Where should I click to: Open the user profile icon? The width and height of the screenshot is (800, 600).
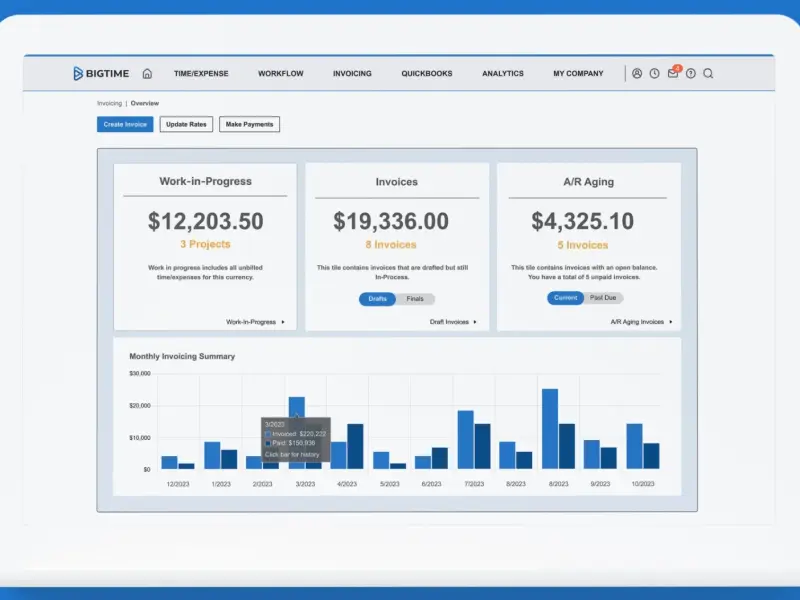coord(637,73)
